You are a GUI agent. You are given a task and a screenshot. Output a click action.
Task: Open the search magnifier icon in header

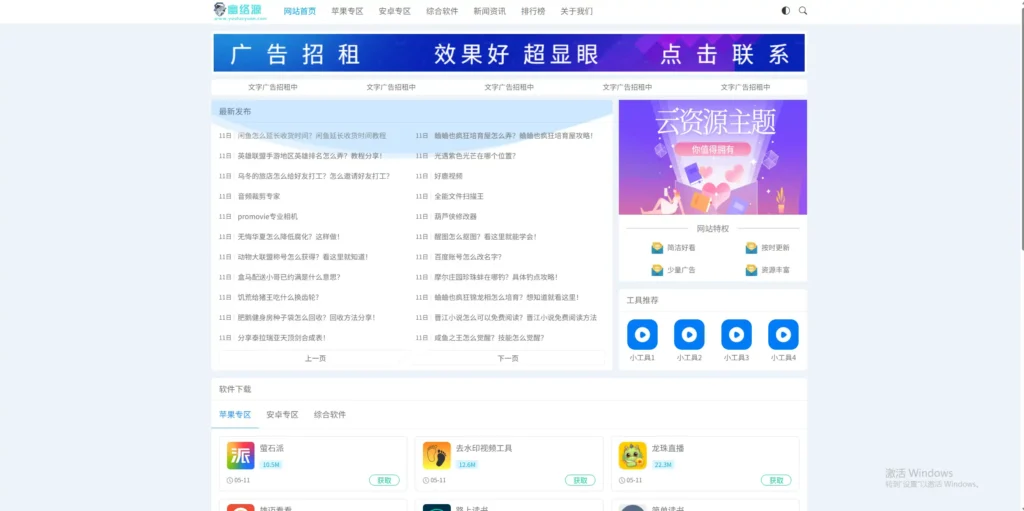pos(803,11)
